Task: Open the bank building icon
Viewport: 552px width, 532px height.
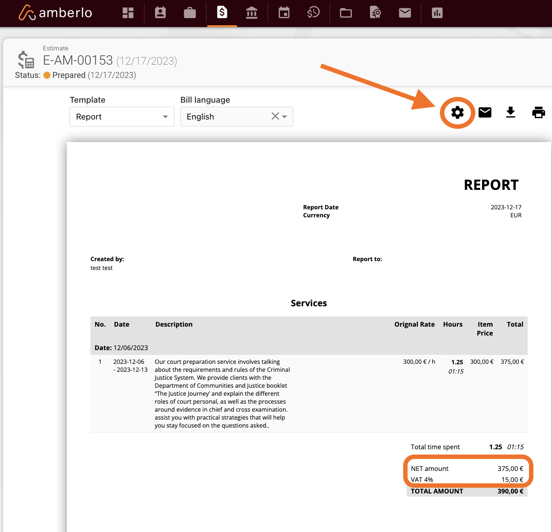Action: pos(251,13)
